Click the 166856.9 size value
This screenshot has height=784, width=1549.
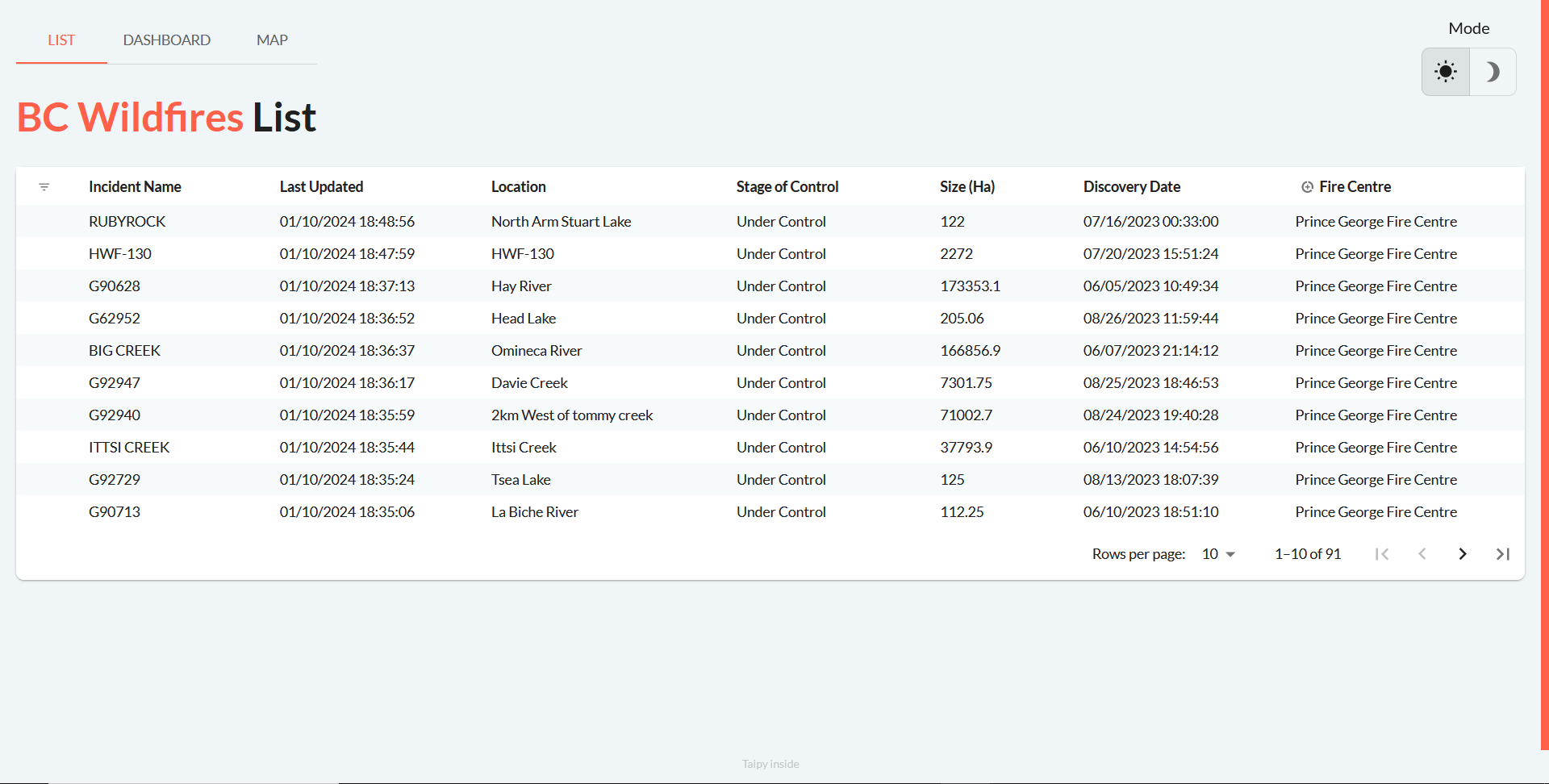pos(971,351)
